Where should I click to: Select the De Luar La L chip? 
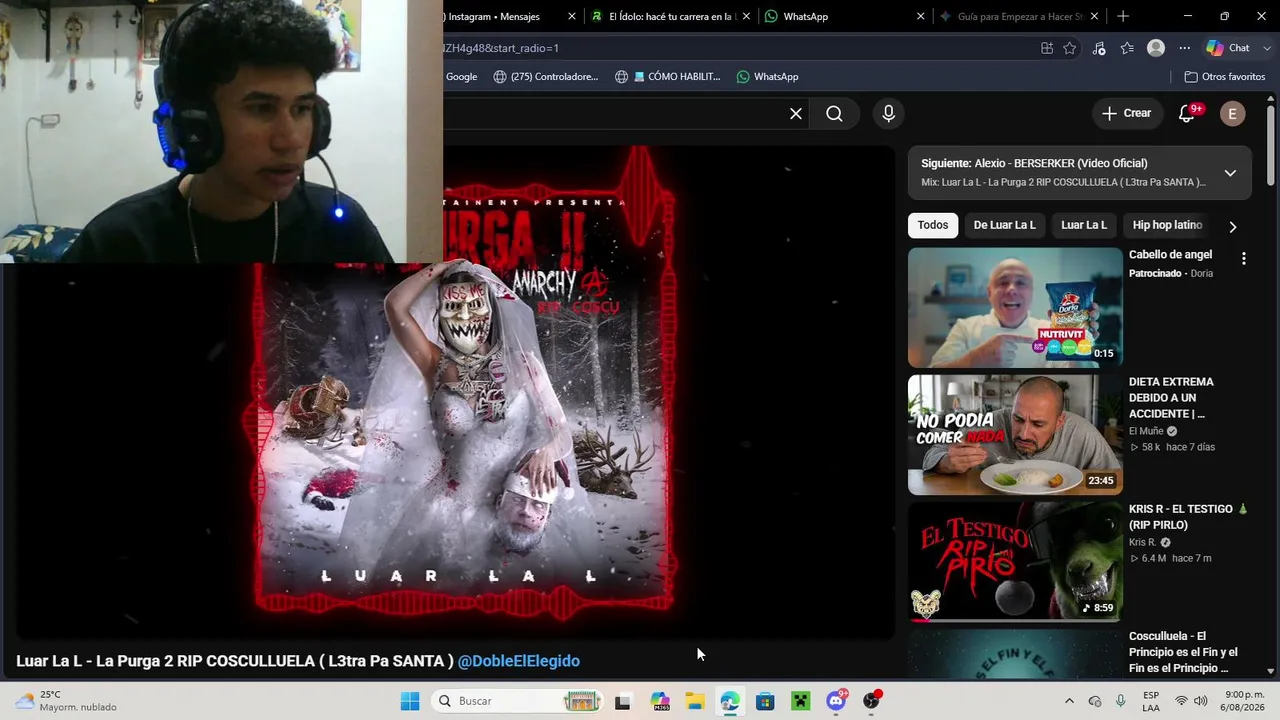click(x=1005, y=225)
